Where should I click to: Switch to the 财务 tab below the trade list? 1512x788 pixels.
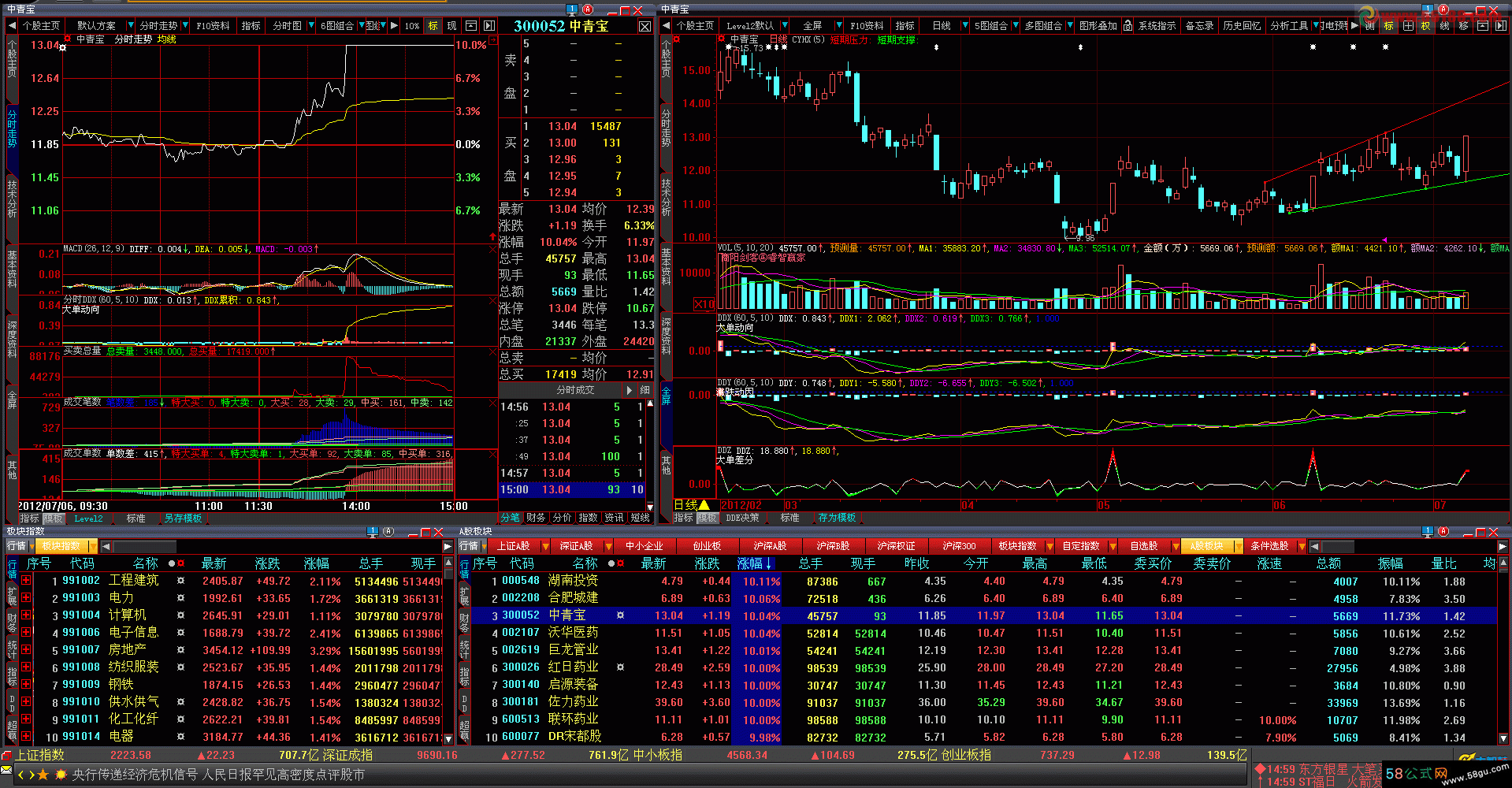point(536,518)
